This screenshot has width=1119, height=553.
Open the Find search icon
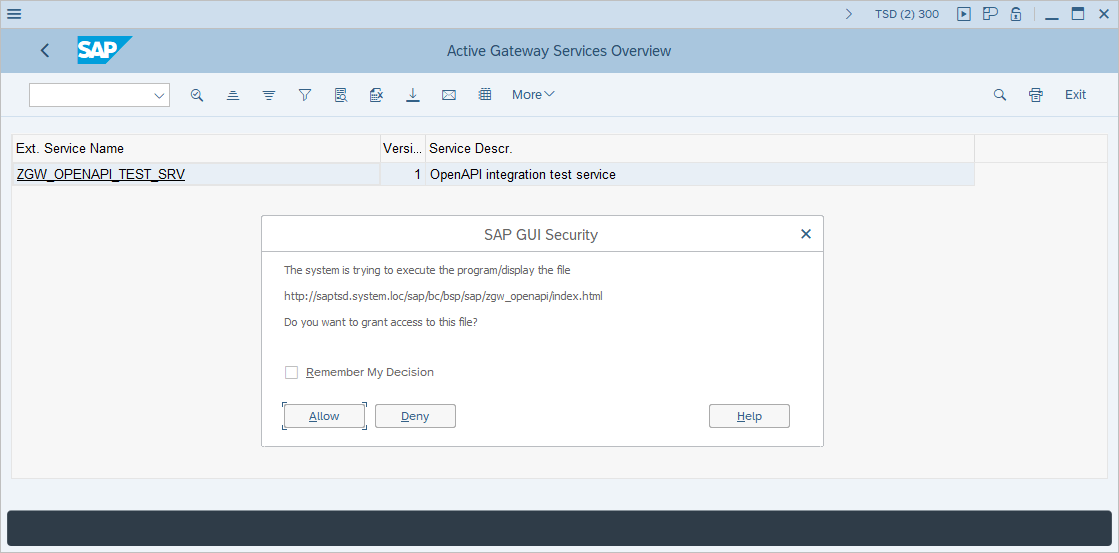click(1000, 95)
